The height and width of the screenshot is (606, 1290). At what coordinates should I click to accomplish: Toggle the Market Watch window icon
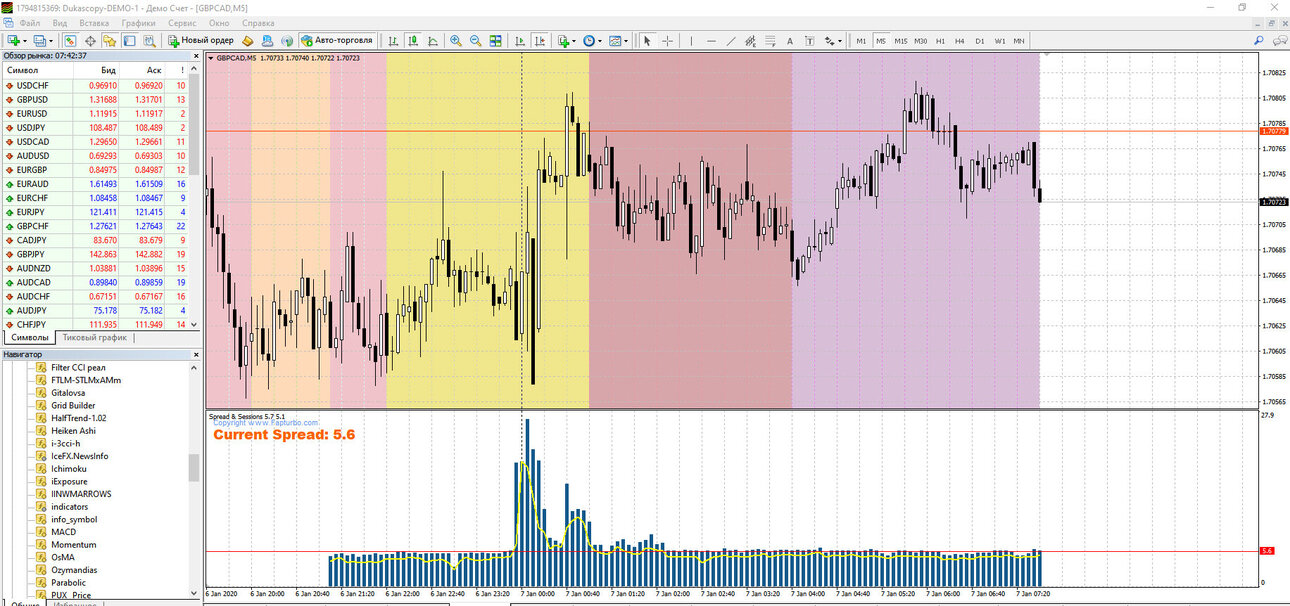click(x=70, y=41)
